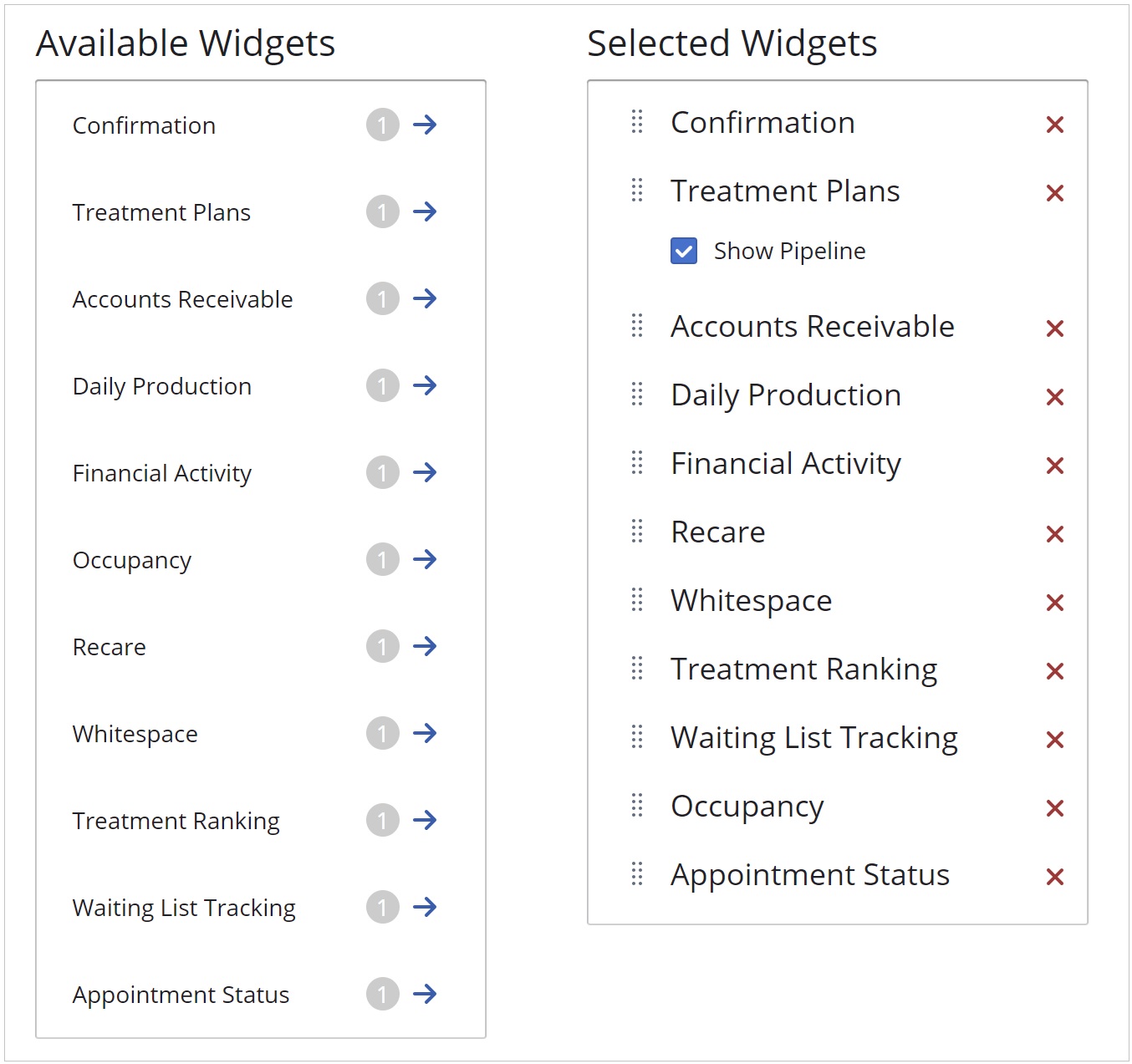Remove Treatment Plans from selected widgets
This screenshot has height=1064, width=1132.
pos(1054,192)
